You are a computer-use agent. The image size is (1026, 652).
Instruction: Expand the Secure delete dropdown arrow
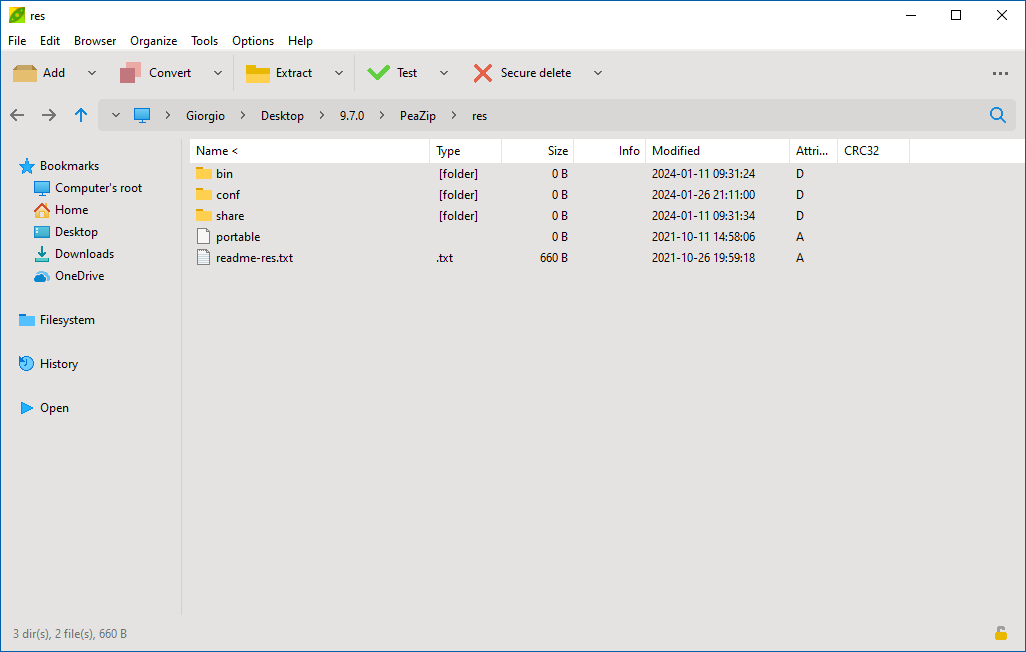[597, 73]
